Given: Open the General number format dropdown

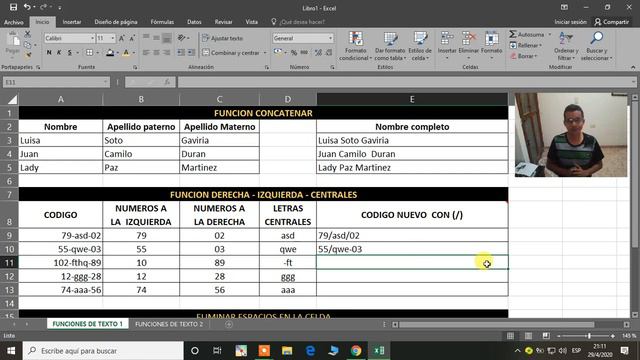Looking at the screenshot, I should point(330,38).
